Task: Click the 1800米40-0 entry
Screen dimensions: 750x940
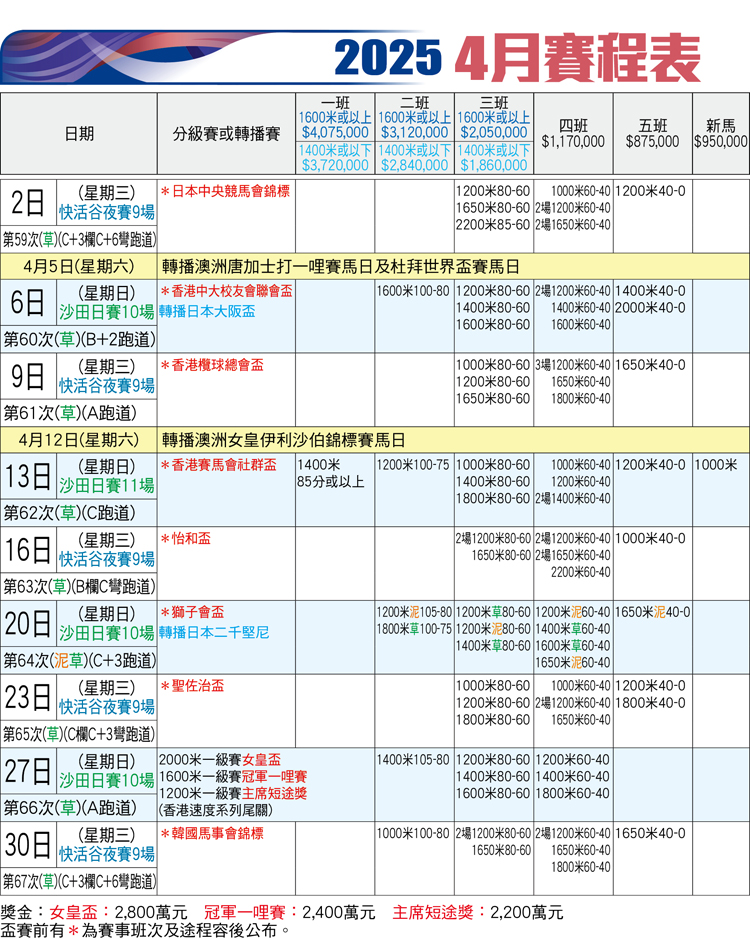Action: click(650, 703)
